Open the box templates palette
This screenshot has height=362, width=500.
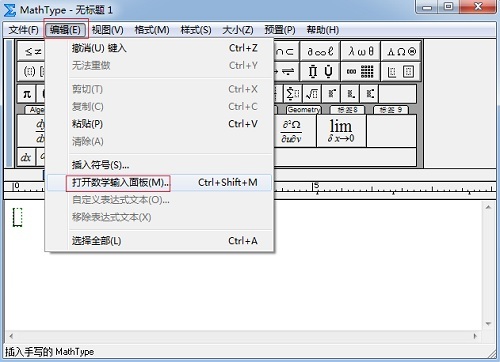(401, 71)
